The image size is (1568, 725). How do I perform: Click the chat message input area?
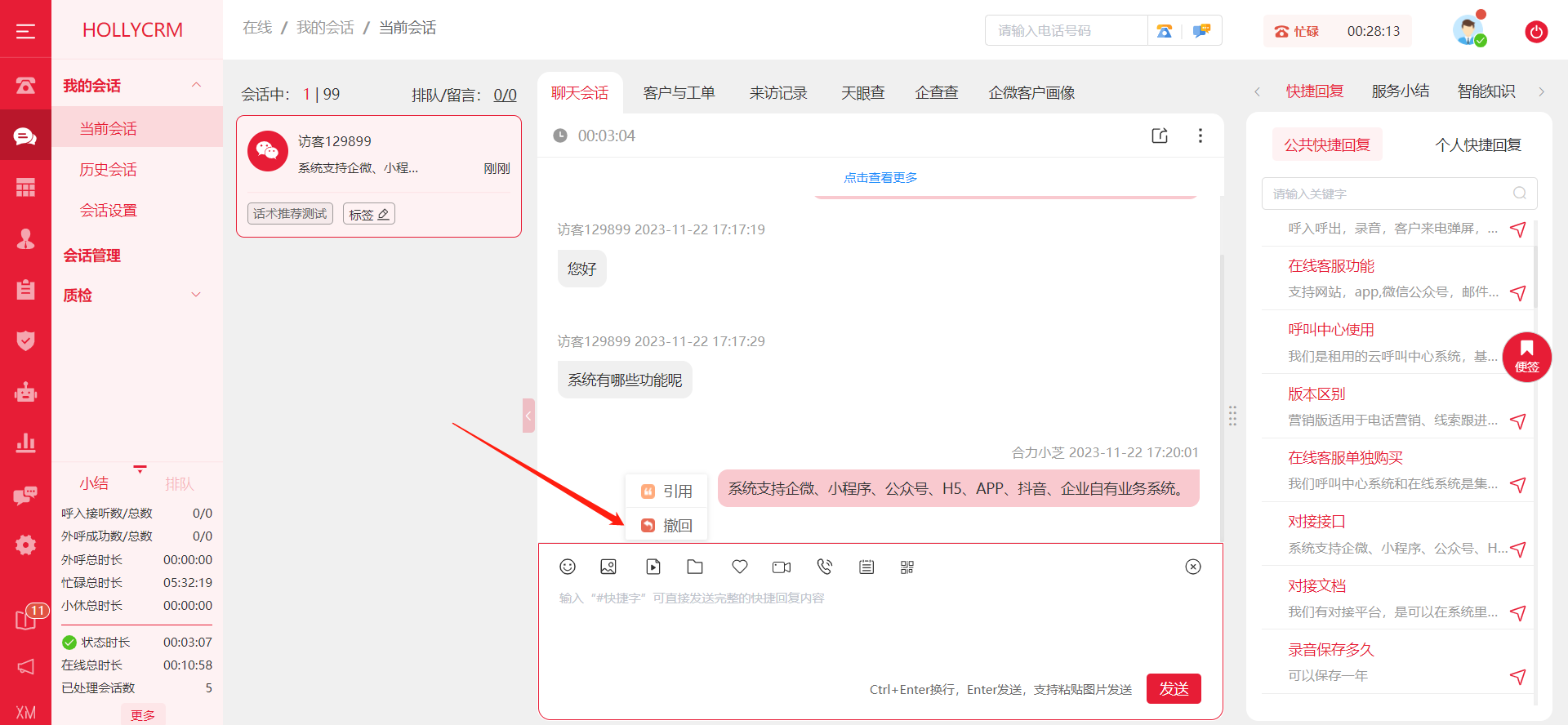tap(880, 629)
